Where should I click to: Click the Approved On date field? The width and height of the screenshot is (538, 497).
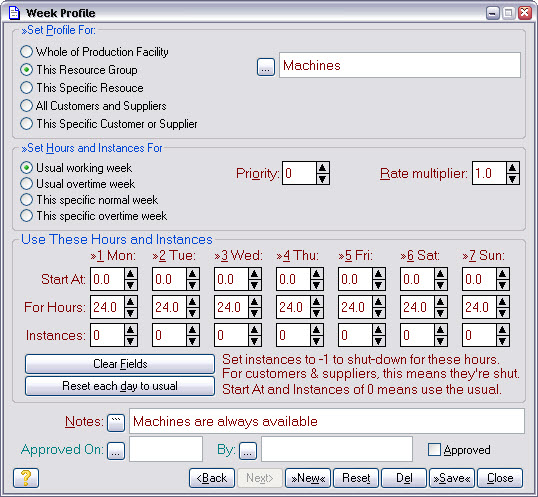(x=166, y=449)
